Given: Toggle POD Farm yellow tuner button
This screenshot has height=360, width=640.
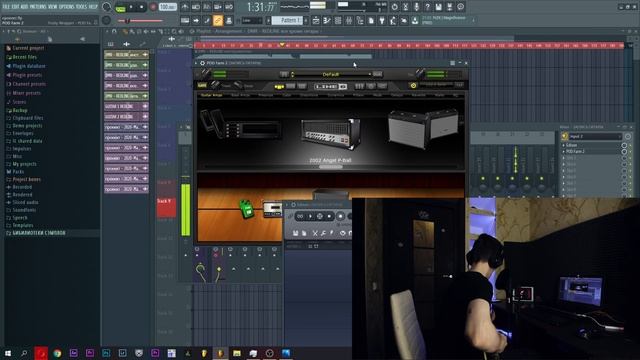Looking at the screenshot, I should (413, 85).
